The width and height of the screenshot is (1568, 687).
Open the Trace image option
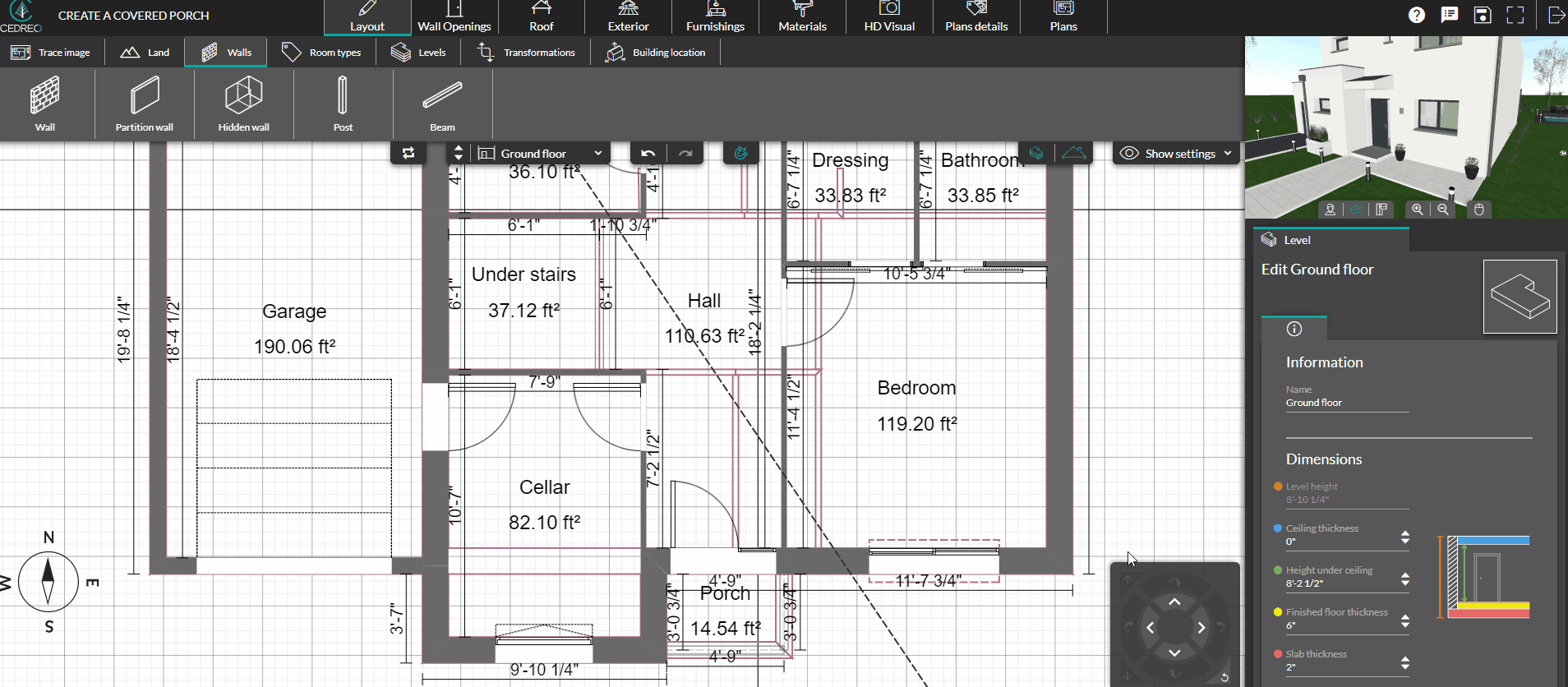click(x=52, y=53)
